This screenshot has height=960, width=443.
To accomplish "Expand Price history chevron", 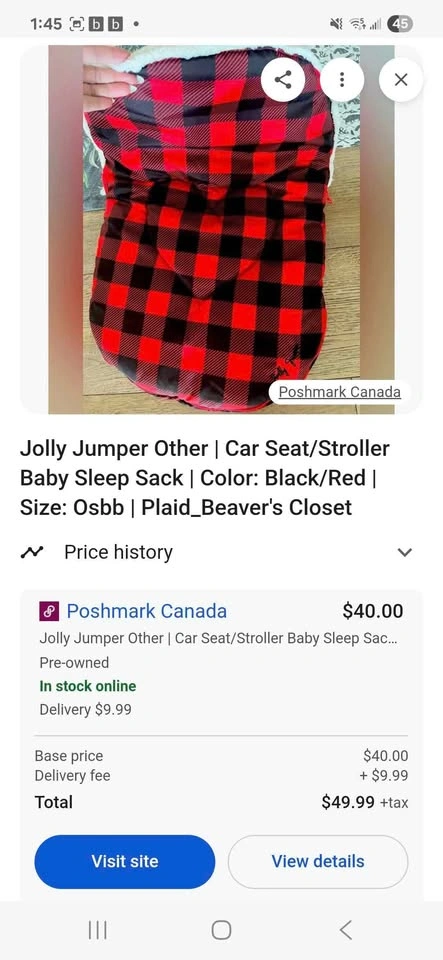I will tap(404, 552).
